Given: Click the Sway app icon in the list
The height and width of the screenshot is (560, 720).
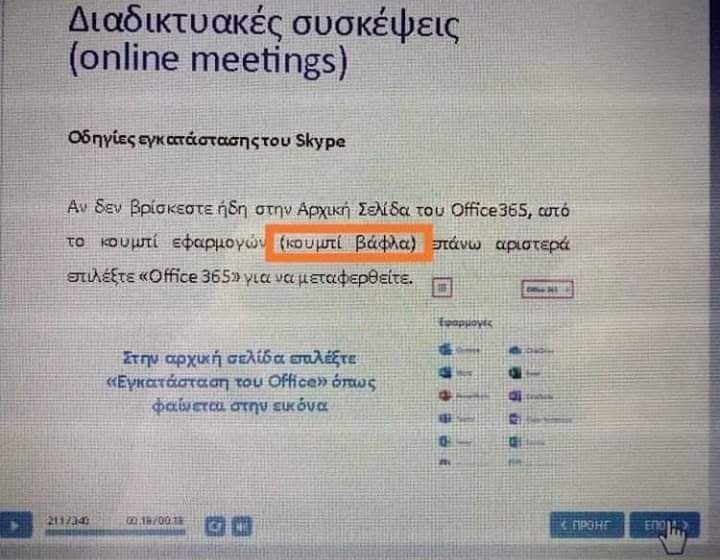Looking at the screenshot, I should [445, 441].
